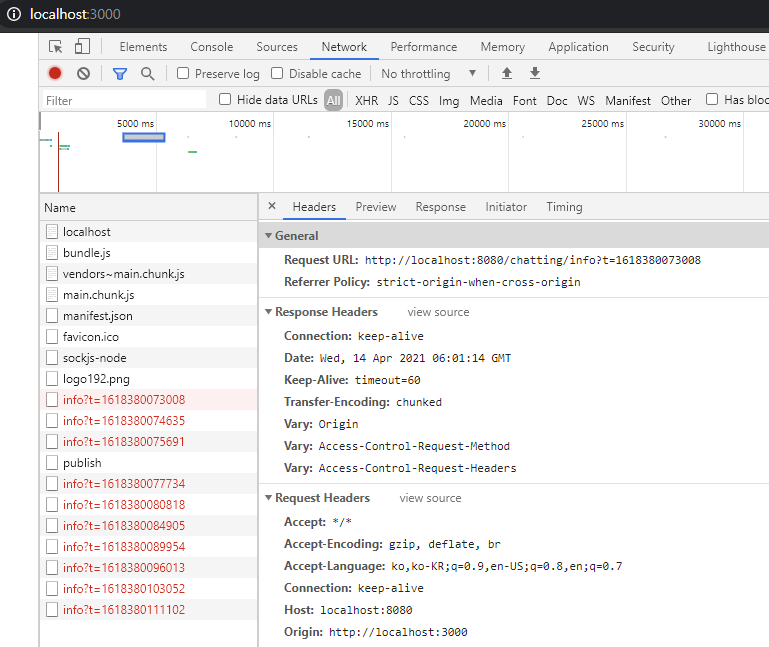Click the import HAR upload icon
This screenshot has width=769, height=647.
[507, 74]
